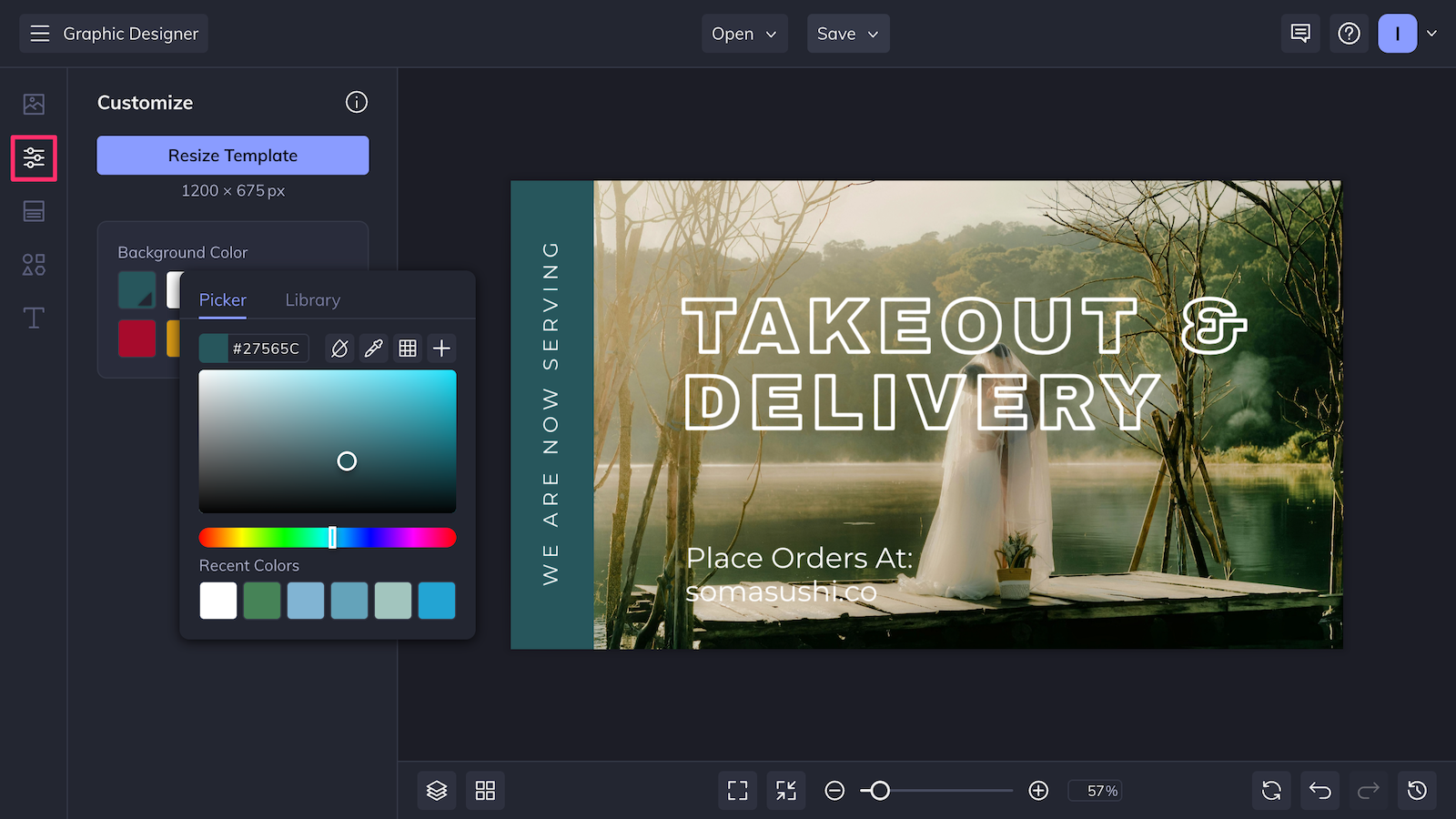
Task: Select the Text tool in the sidebar
Action: coord(33,318)
